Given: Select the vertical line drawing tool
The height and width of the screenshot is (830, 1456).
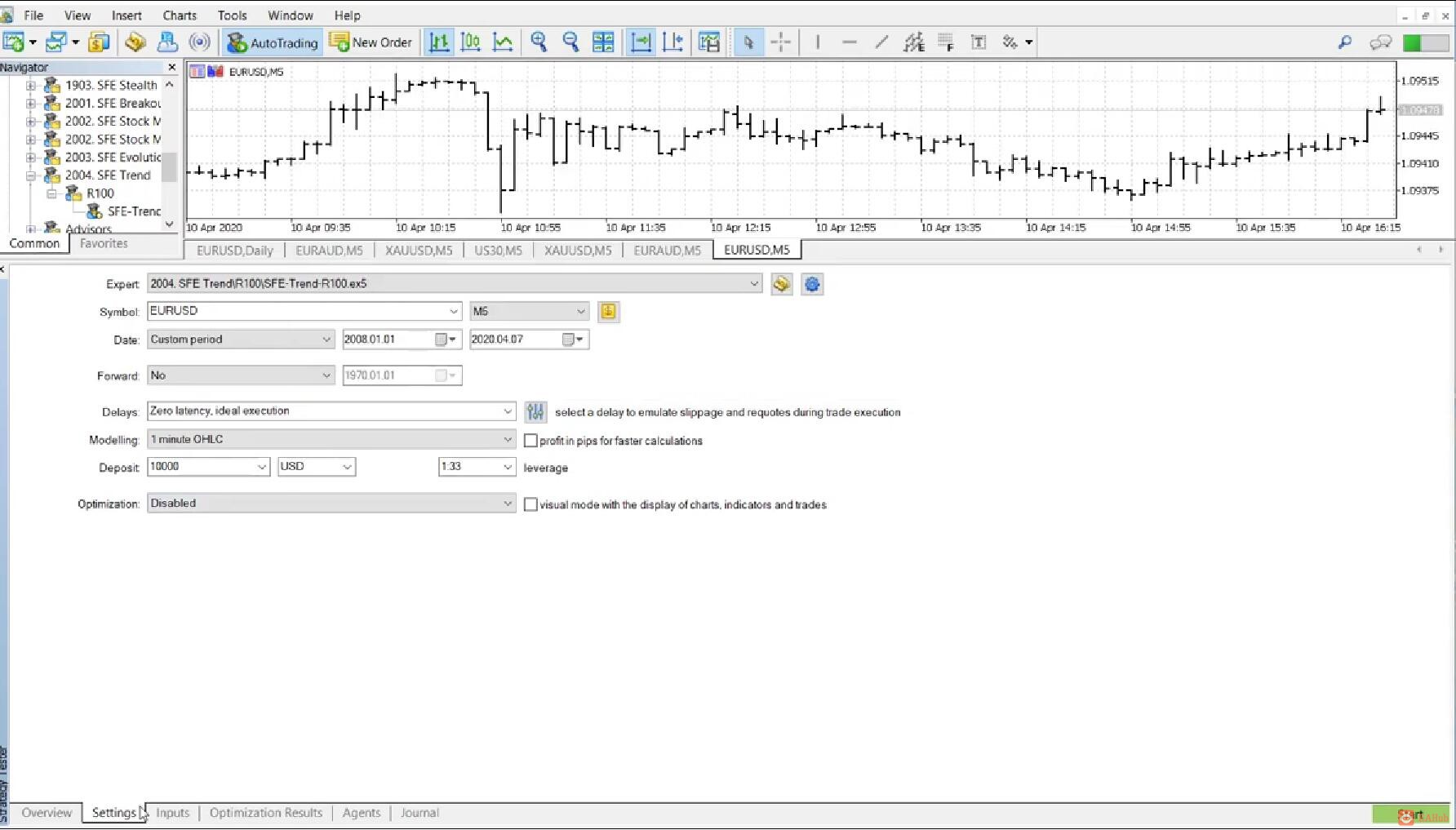Looking at the screenshot, I should (x=817, y=42).
